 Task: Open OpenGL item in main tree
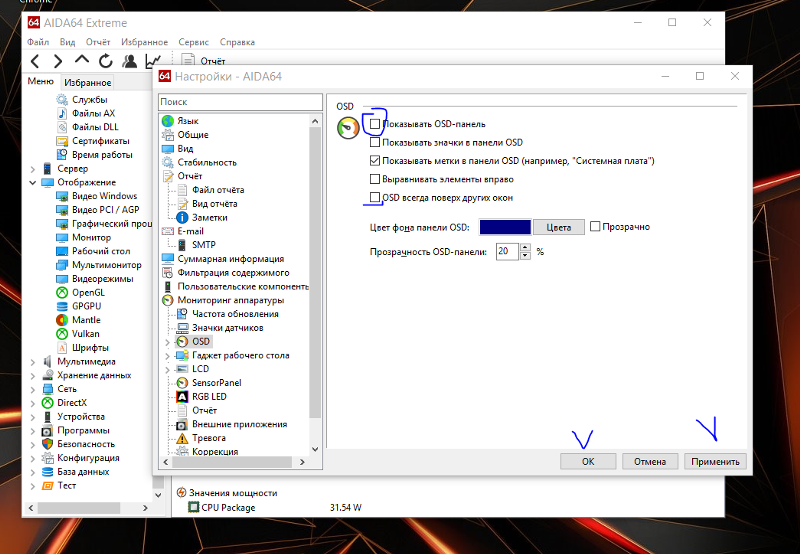pyautogui.click(x=87, y=292)
